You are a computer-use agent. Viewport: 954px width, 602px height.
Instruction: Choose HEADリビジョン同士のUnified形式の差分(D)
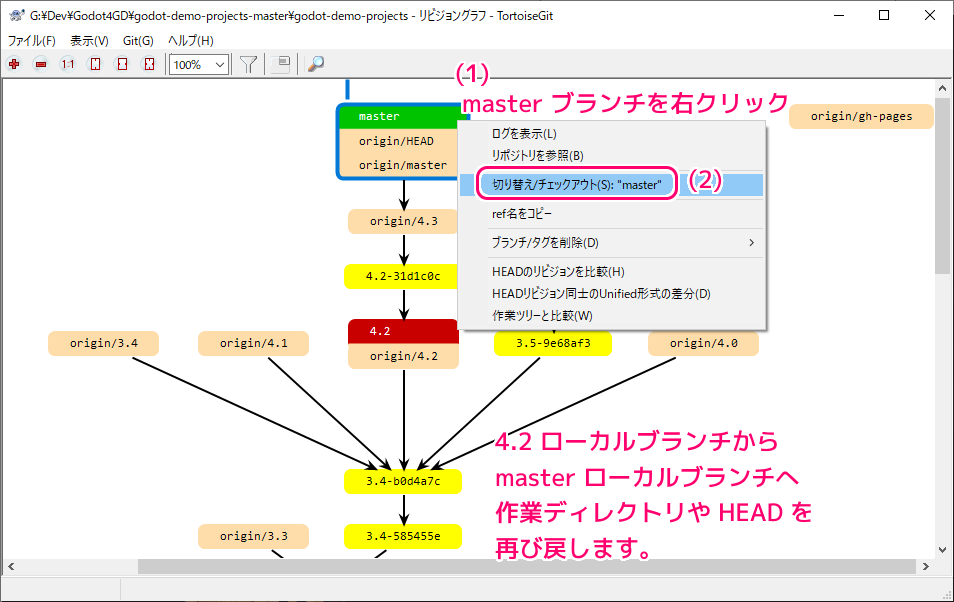click(611, 293)
